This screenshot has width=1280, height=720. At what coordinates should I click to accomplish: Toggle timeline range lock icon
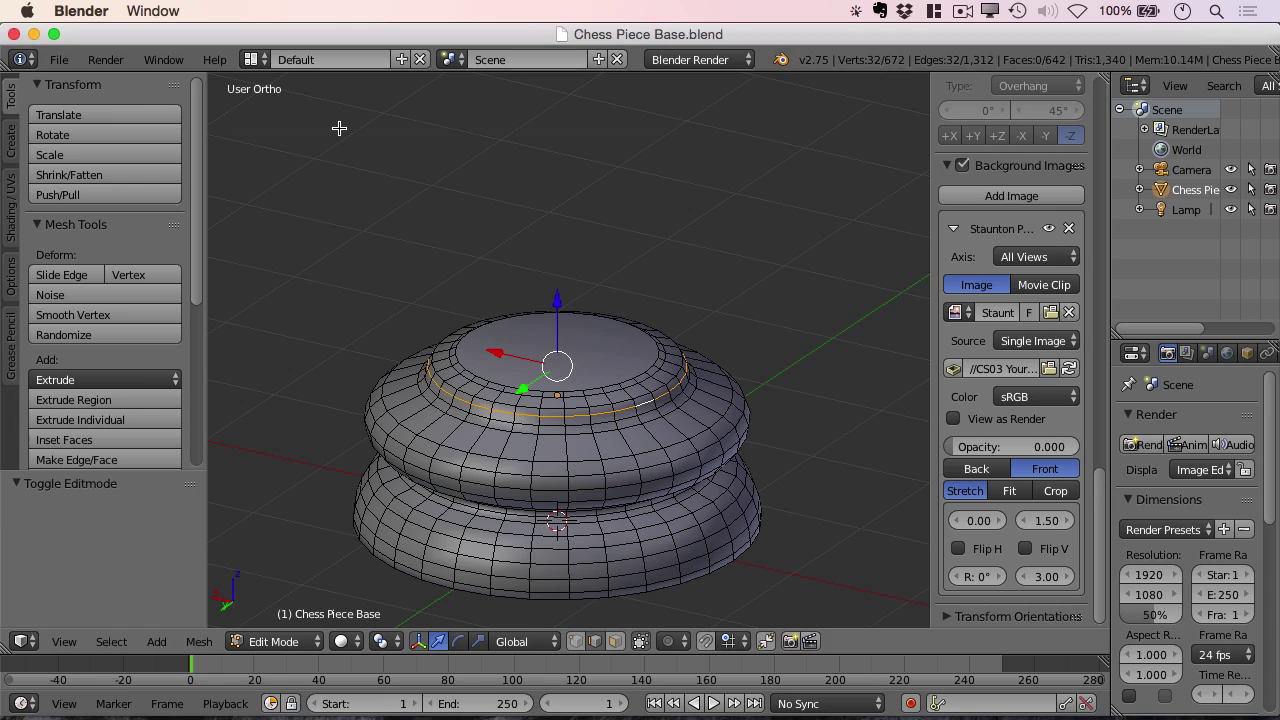(291, 703)
